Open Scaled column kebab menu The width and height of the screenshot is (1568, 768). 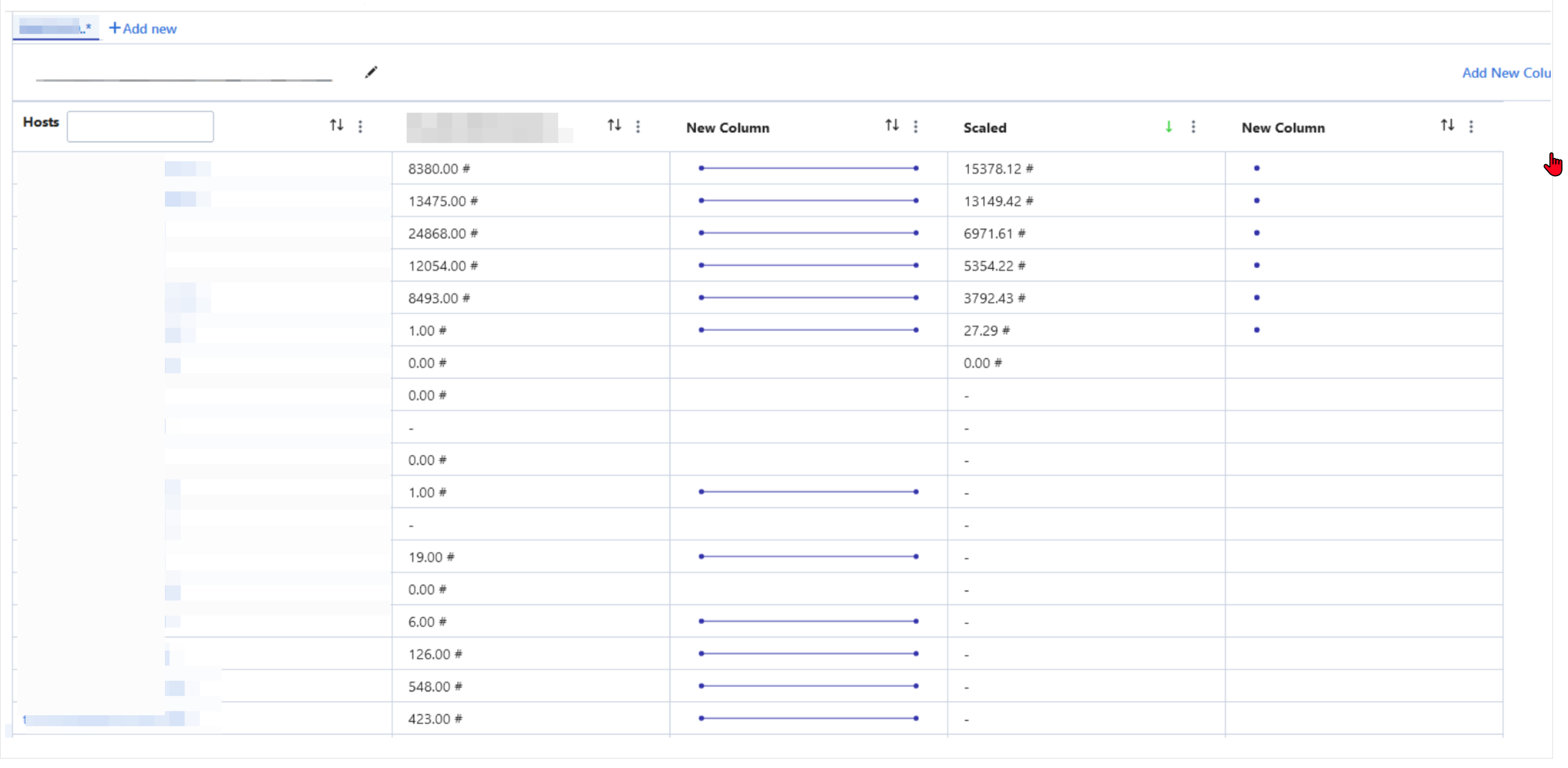click(x=1193, y=126)
